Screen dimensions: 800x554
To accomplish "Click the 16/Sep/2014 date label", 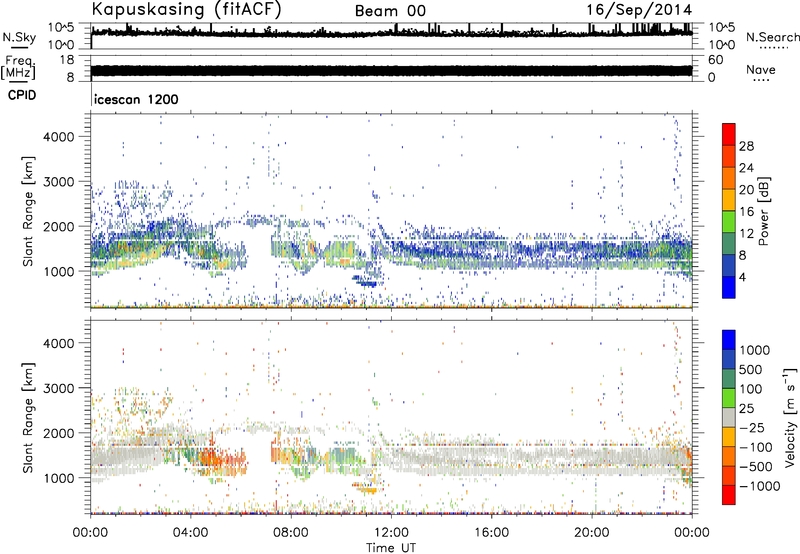I will pos(639,10).
